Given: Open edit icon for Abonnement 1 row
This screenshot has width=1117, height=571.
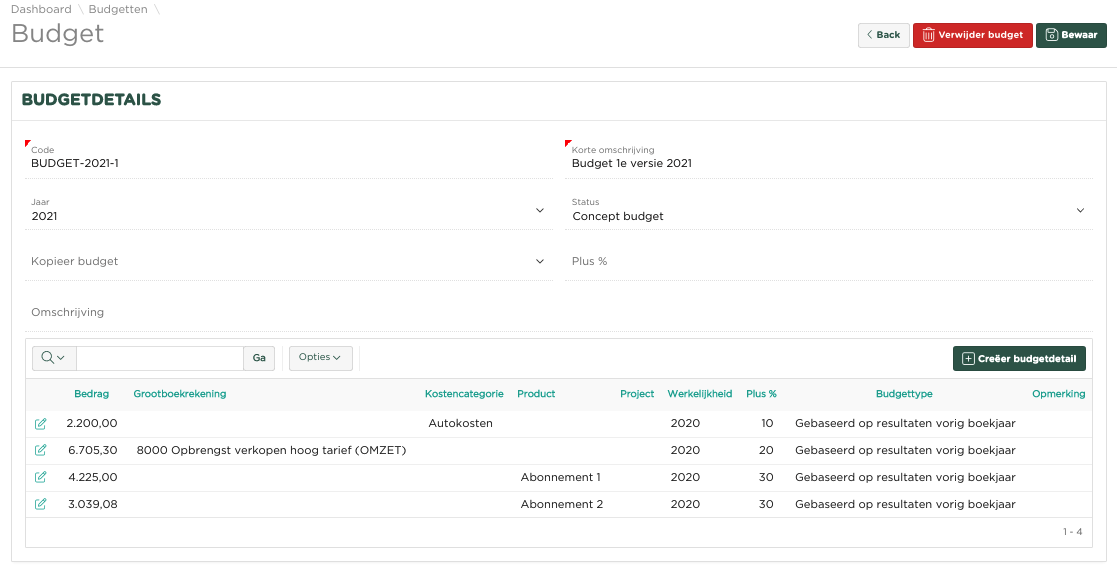Looking at the screenshot, I should pos(40,478).
